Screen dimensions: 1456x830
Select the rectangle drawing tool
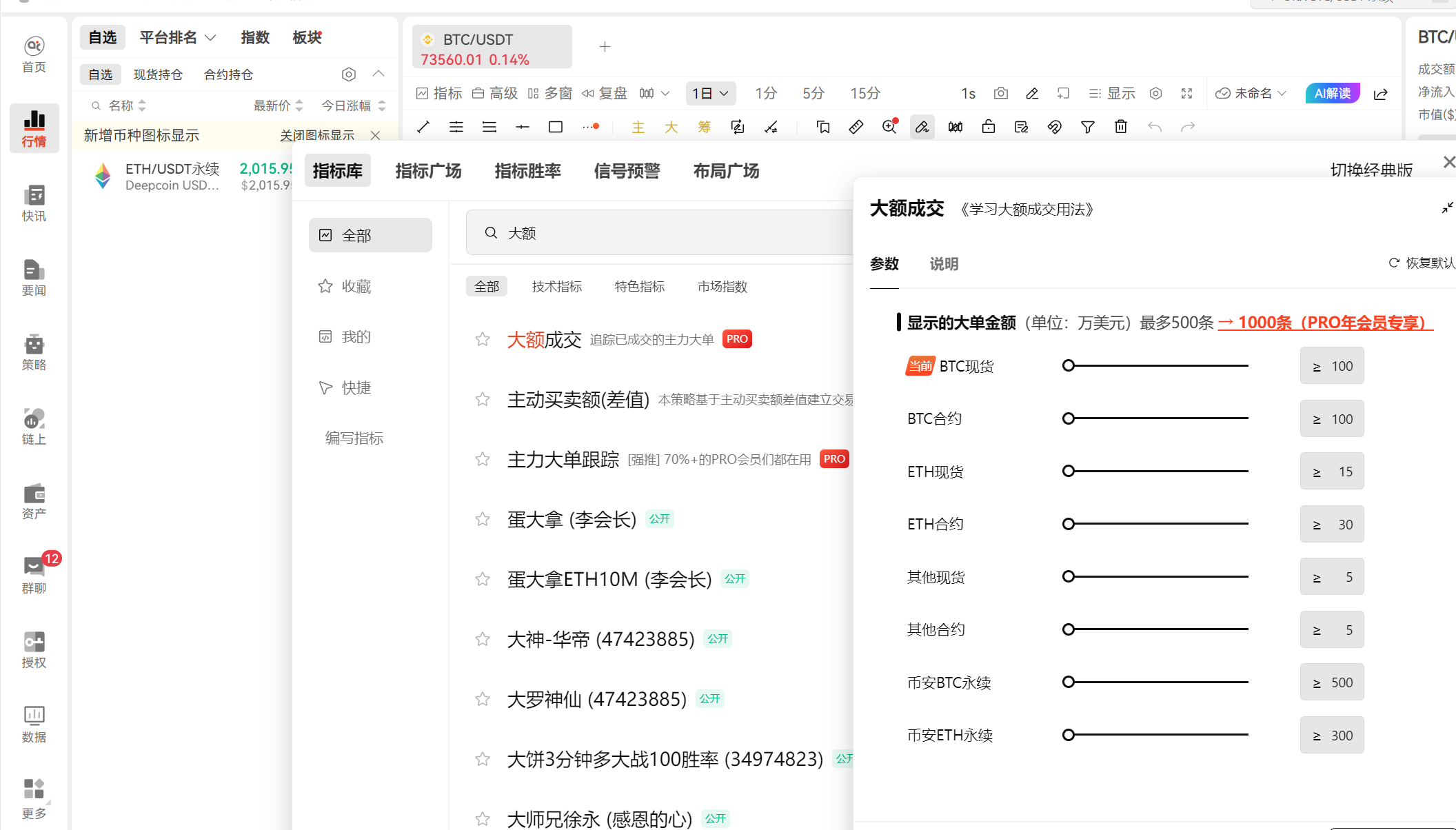pos(556,127)
